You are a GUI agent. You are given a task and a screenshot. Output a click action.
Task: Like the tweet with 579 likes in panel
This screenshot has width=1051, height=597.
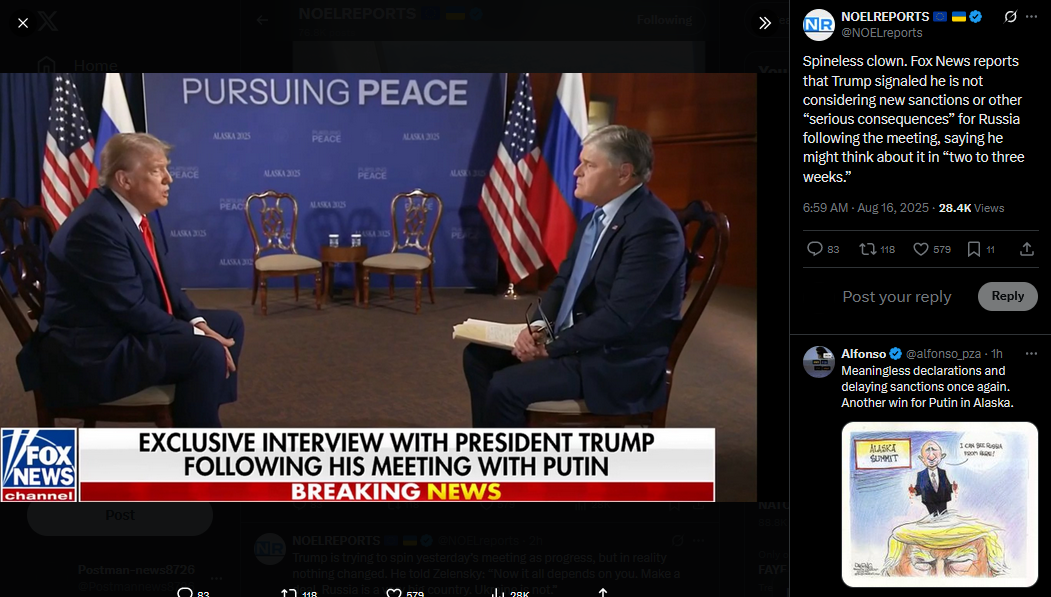[921, 249]
